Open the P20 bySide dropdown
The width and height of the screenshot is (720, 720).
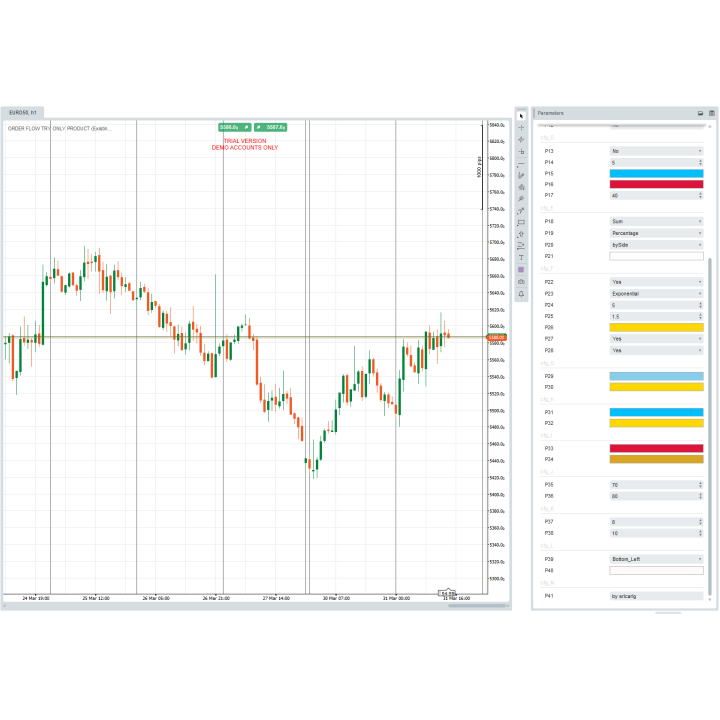click(657, 245)
